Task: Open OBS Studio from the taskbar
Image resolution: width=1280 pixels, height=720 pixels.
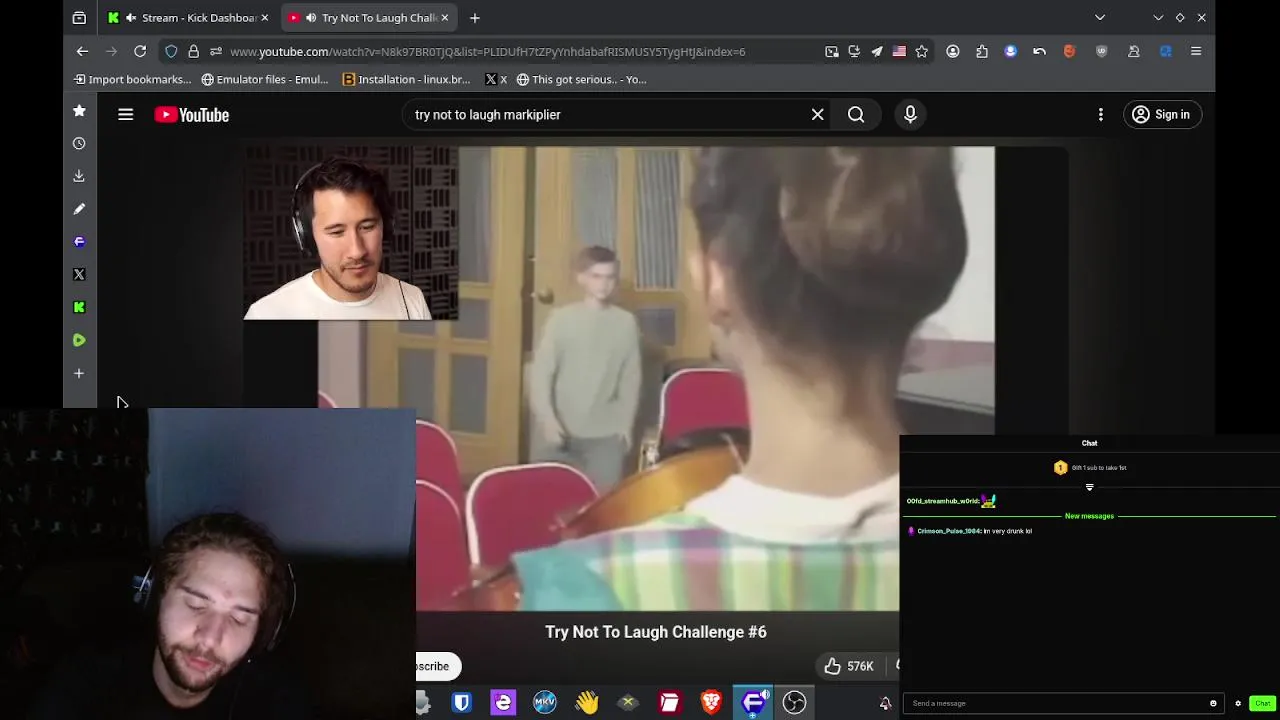Action: click(794, 703)
